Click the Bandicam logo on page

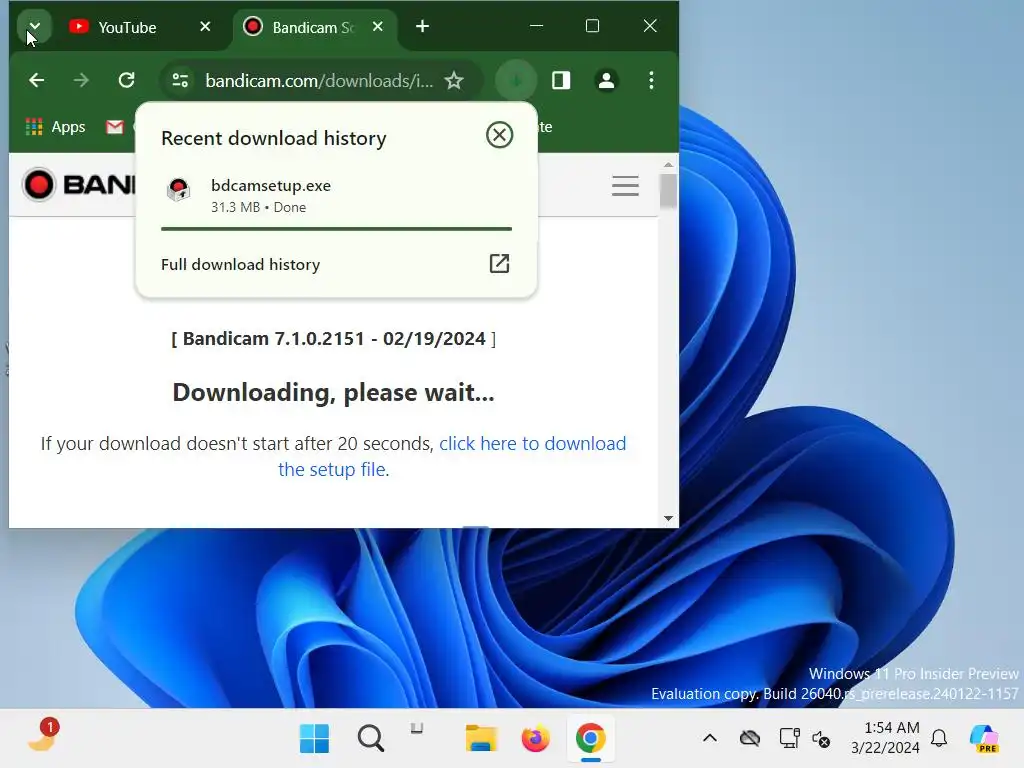point(78,185)
